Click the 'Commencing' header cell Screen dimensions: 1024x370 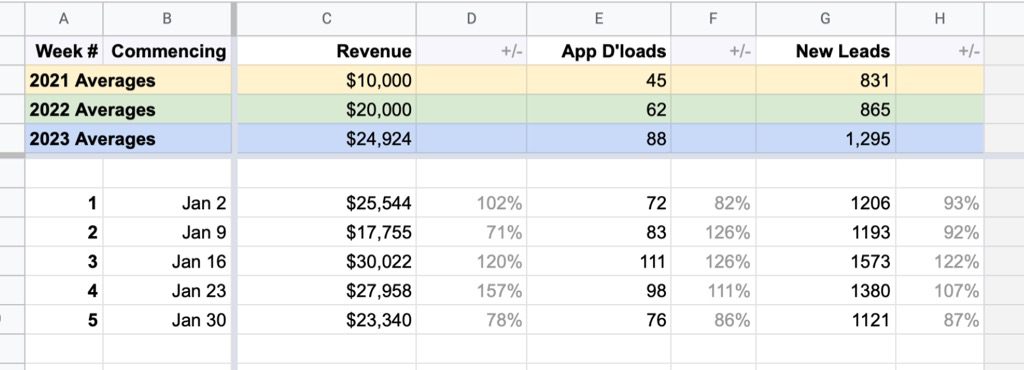click(167, 51)
